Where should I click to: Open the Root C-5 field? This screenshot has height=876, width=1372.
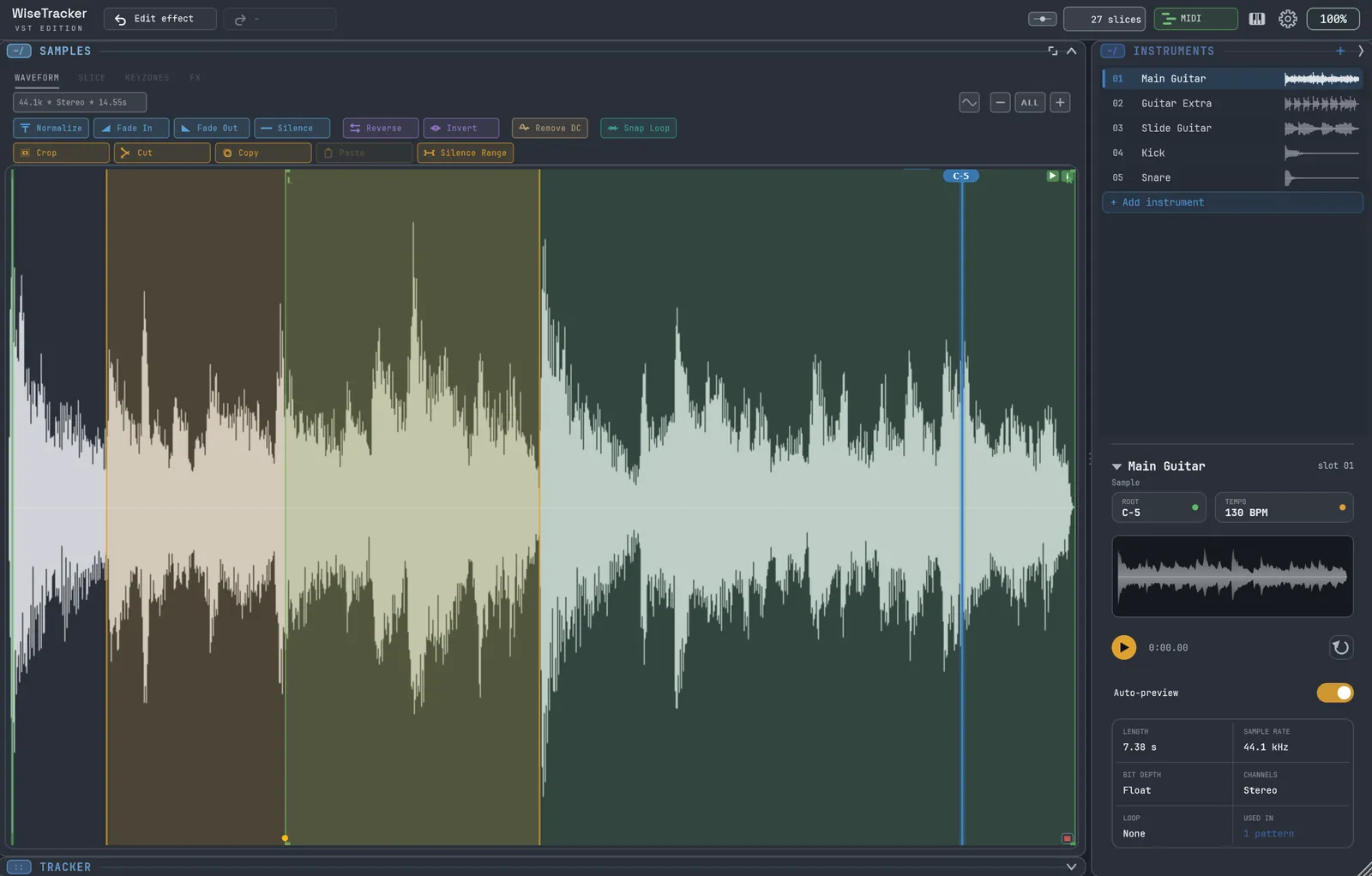pos(1158,507)
